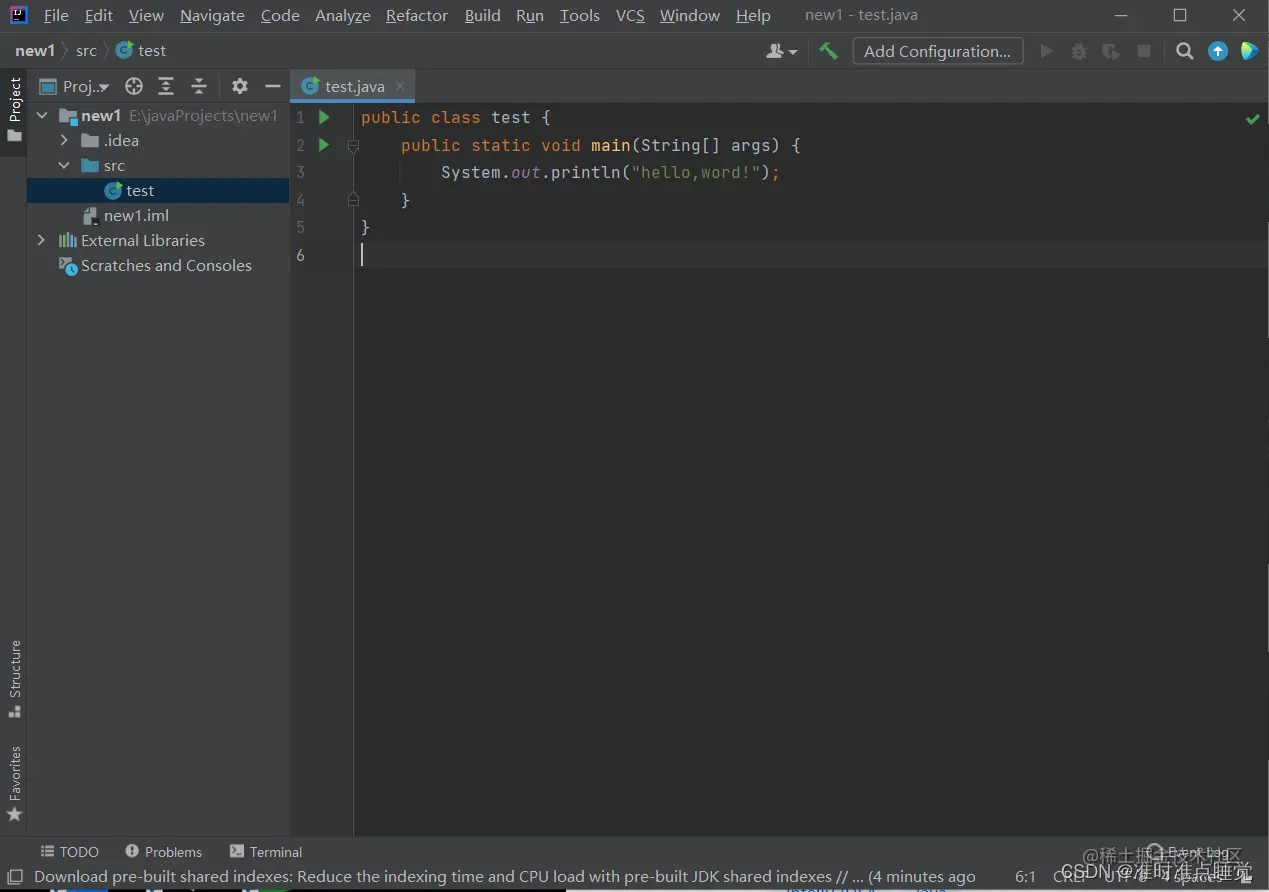Click test in the breadcrumb bar
Viewport: 1269px width, 892px height.
point(142,51)
